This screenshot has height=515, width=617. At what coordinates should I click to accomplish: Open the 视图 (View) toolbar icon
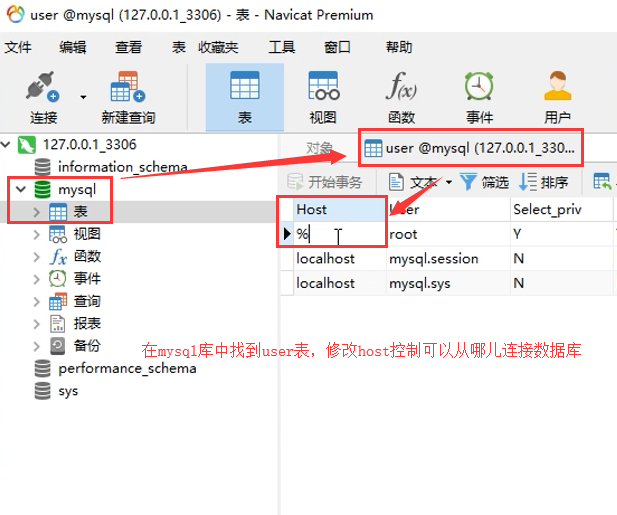[322, 96]
